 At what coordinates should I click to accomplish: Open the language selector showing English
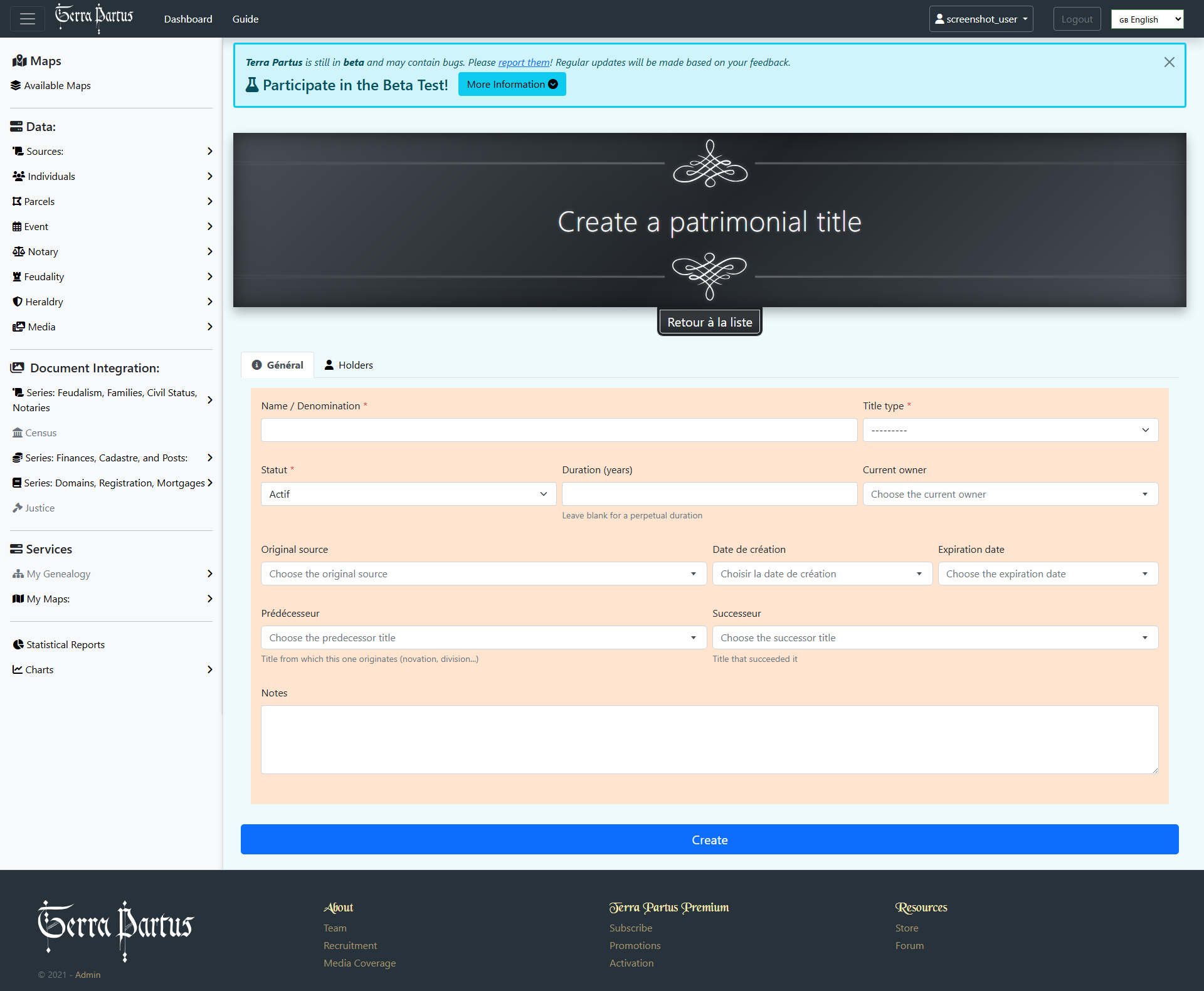coord(1146,19)
